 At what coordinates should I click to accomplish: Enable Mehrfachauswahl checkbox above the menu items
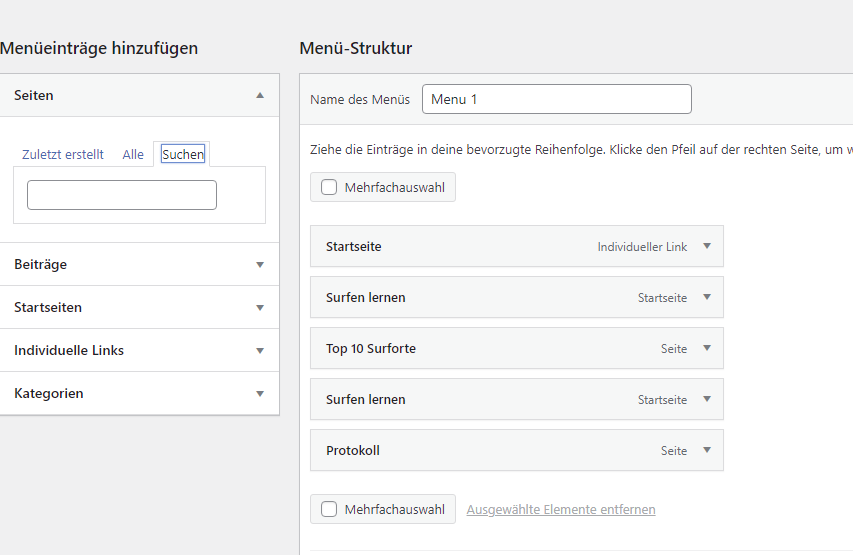(x=329, y=188)
